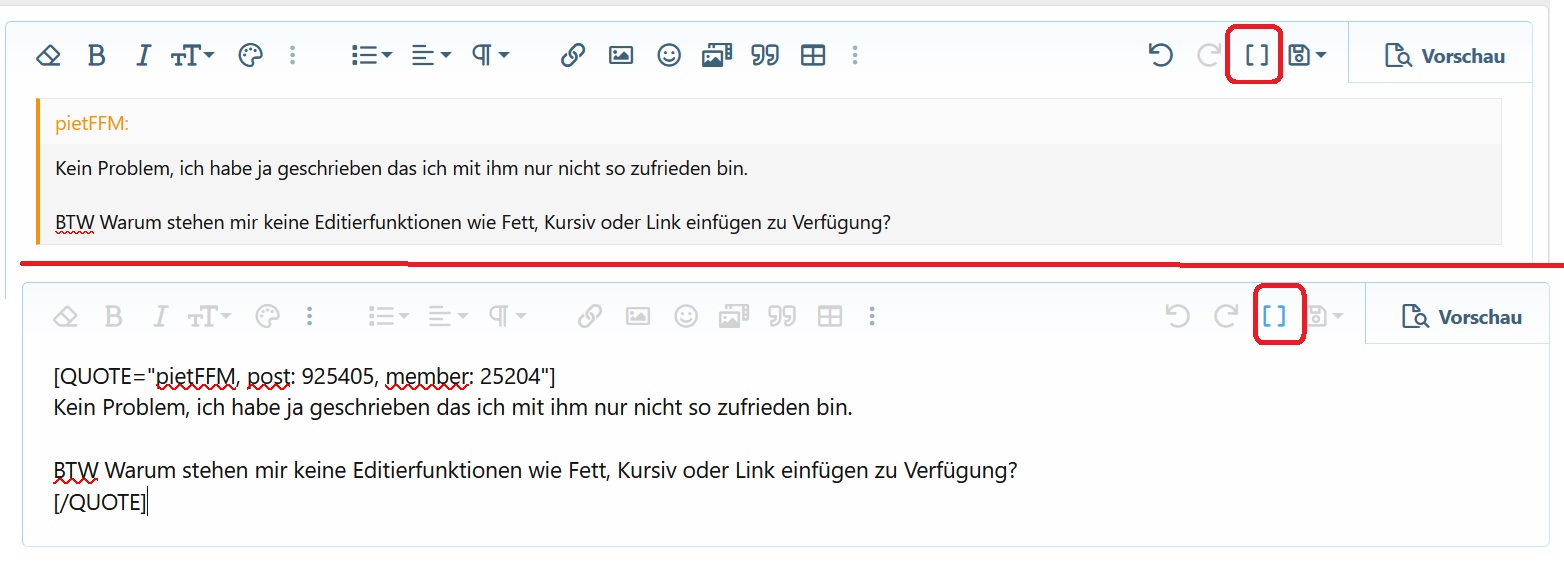Open the text color palette in the top editor

(x=250, y=56)
